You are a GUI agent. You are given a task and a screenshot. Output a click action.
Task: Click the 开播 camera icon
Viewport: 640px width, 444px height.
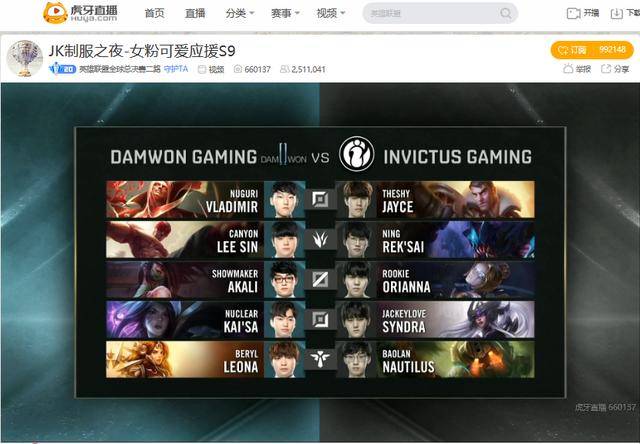[573, 13]
